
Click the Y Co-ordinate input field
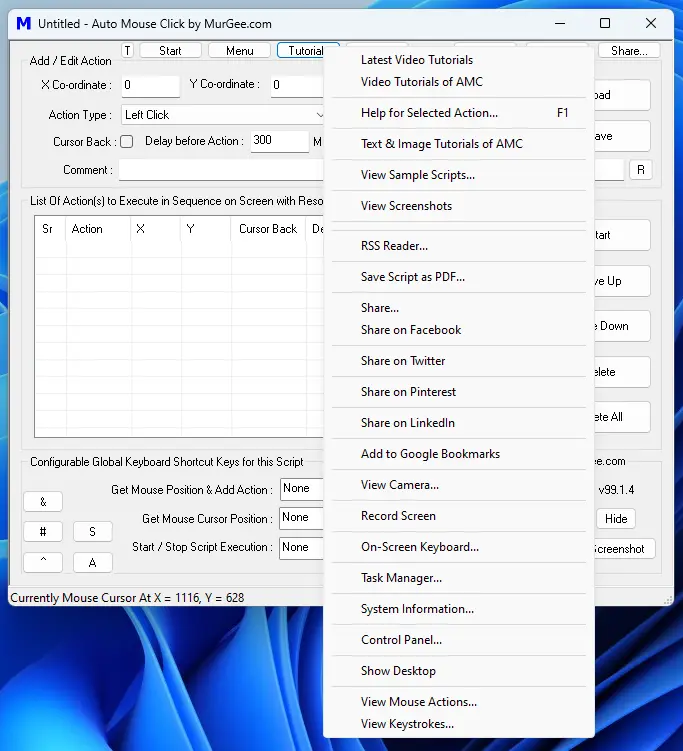pyautogui.click(x=297, y=86)
